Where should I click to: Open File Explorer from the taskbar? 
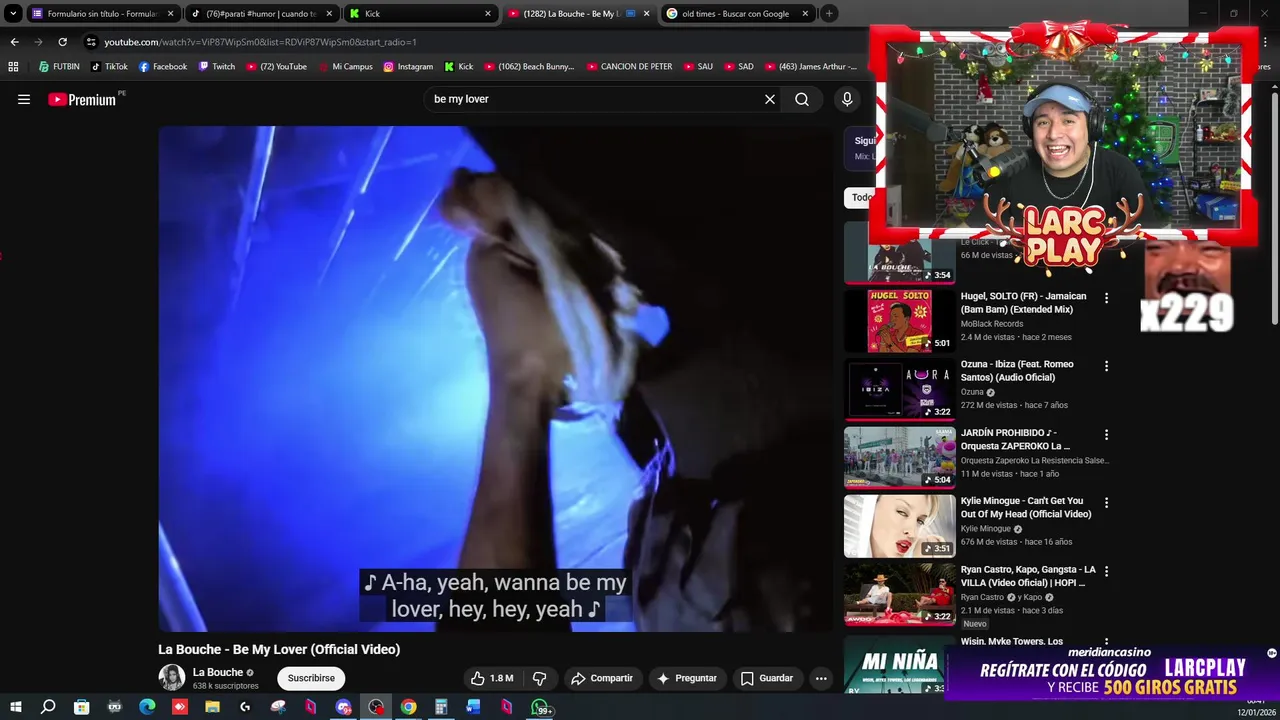click(212, 707)
